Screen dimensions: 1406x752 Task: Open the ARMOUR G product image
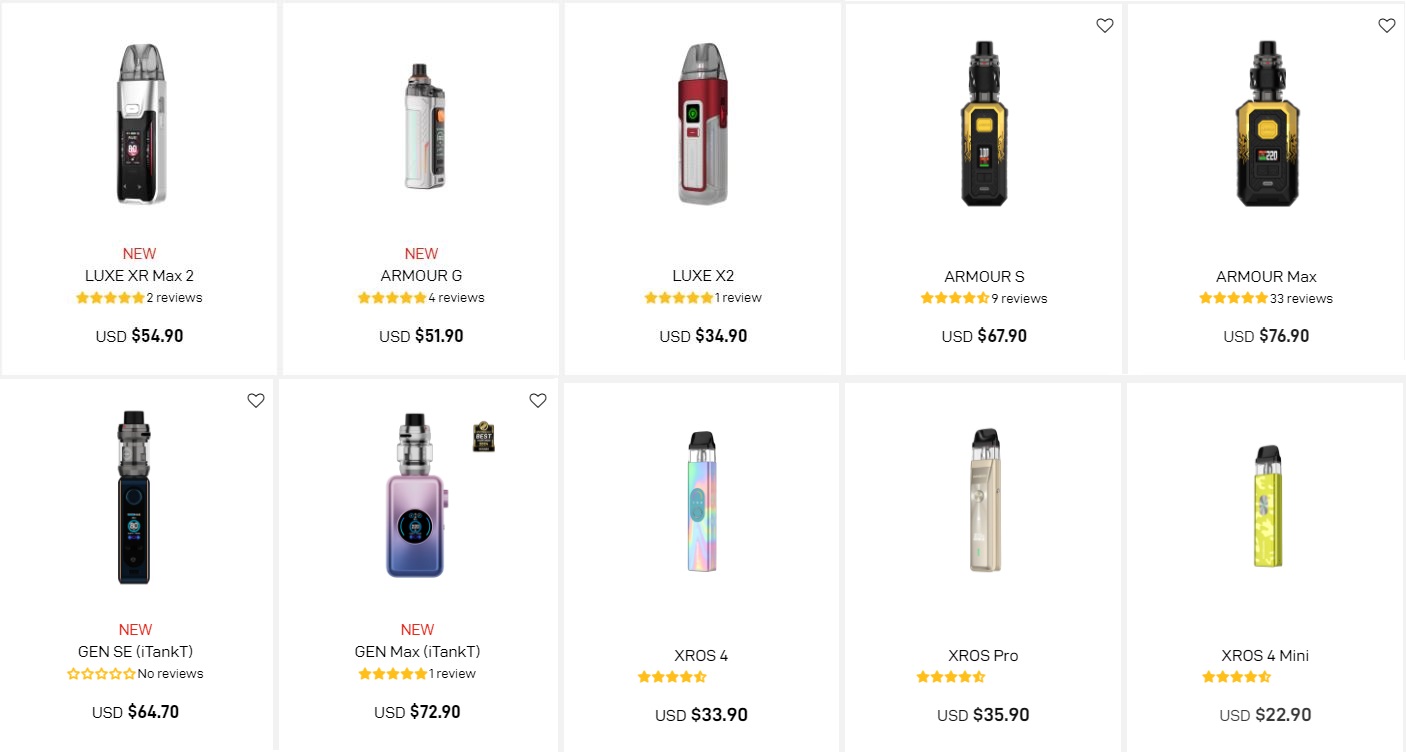click(x=421, y=127)
